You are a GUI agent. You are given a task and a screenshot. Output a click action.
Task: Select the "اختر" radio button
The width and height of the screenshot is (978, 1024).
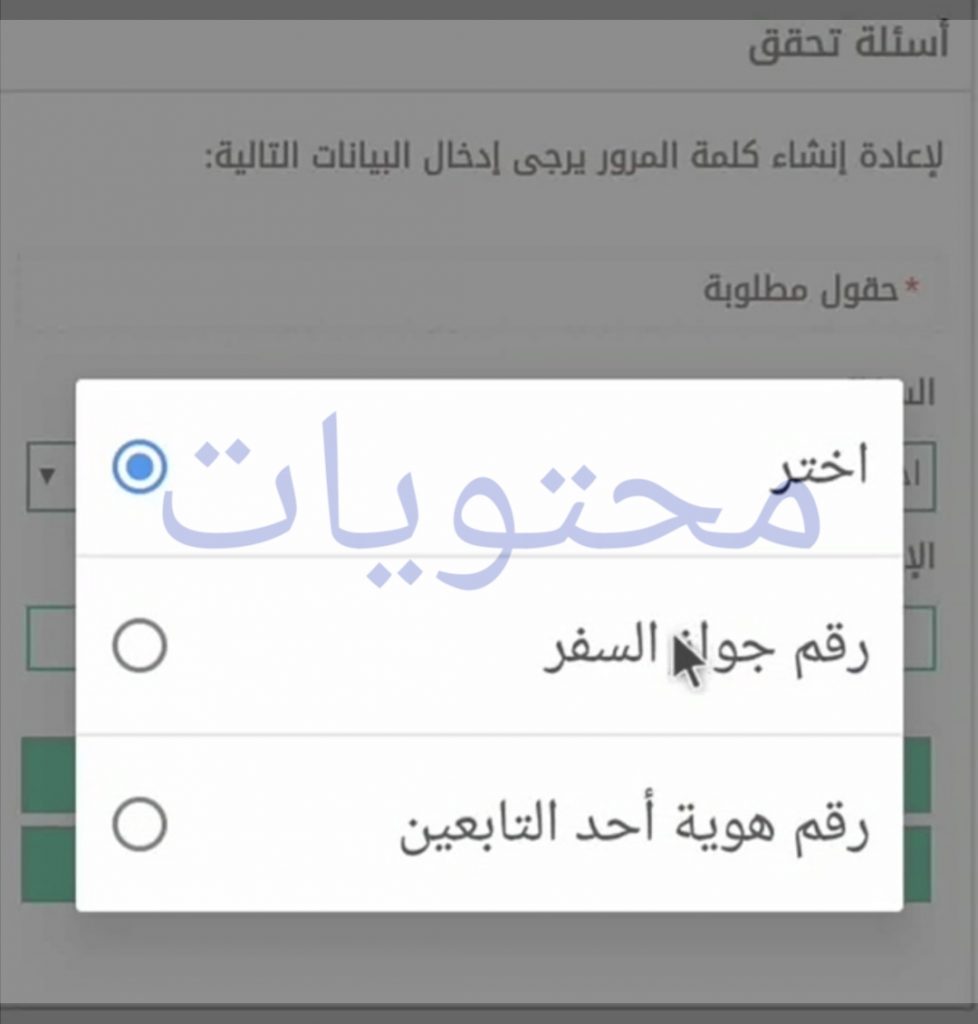tap(139, 467)
